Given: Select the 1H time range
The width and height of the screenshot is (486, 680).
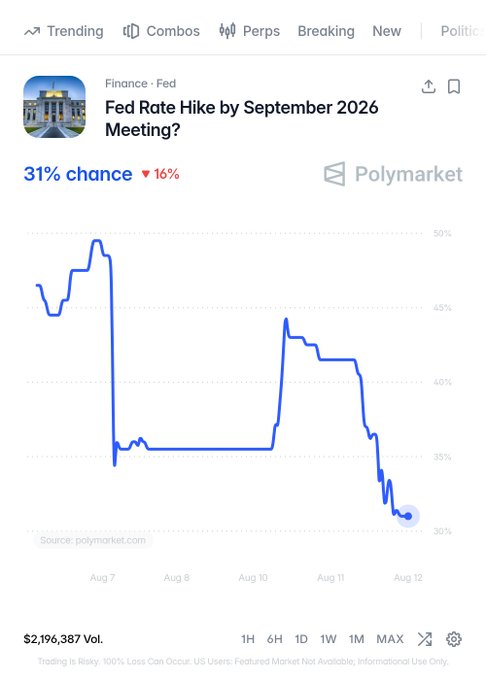Looking at the screenshot, I should pos(248,639).
